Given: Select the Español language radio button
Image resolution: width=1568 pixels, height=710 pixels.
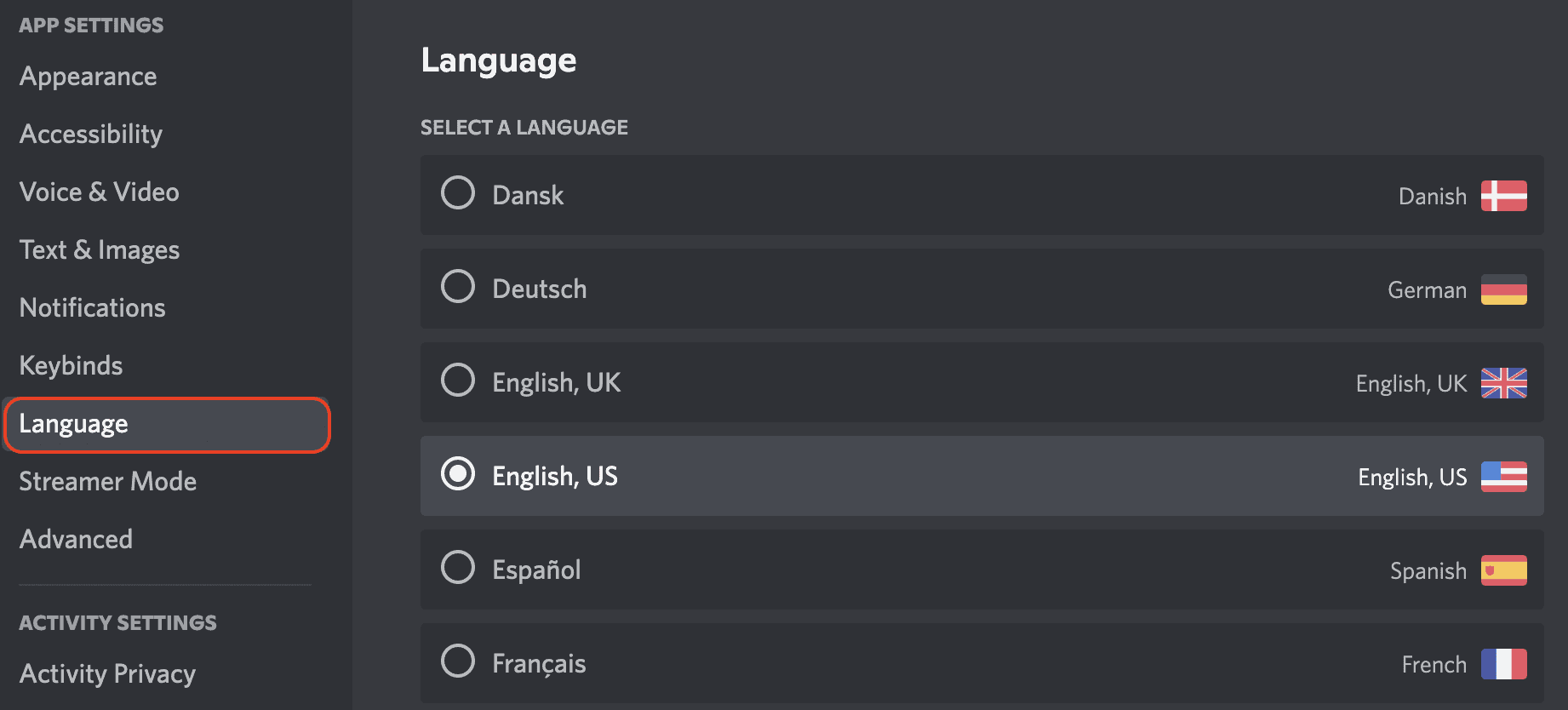Looking at the screenshot, I should 458,567.
